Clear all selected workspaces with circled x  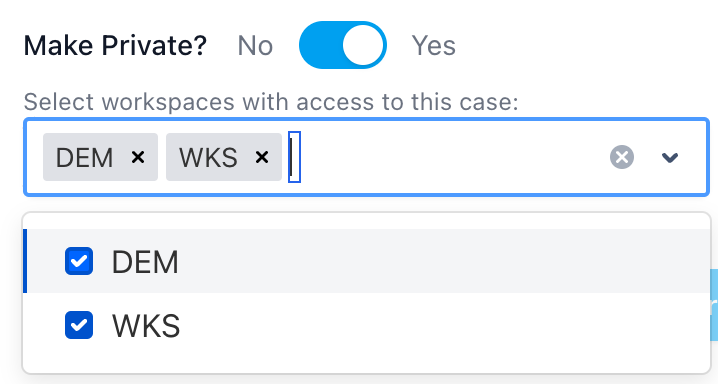[x=622, y=157]
